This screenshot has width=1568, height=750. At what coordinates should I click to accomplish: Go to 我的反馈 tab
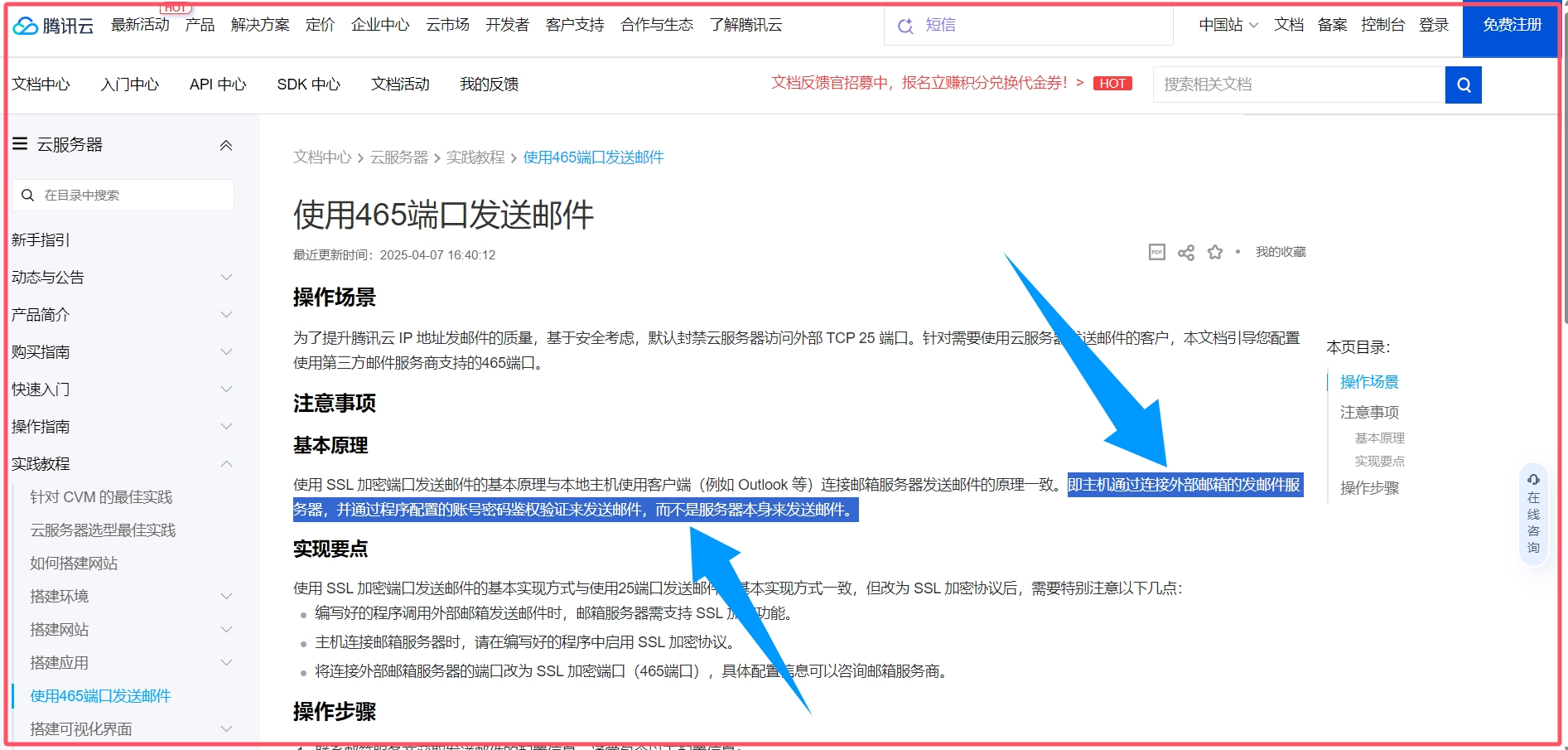click(x=489, y=85)
